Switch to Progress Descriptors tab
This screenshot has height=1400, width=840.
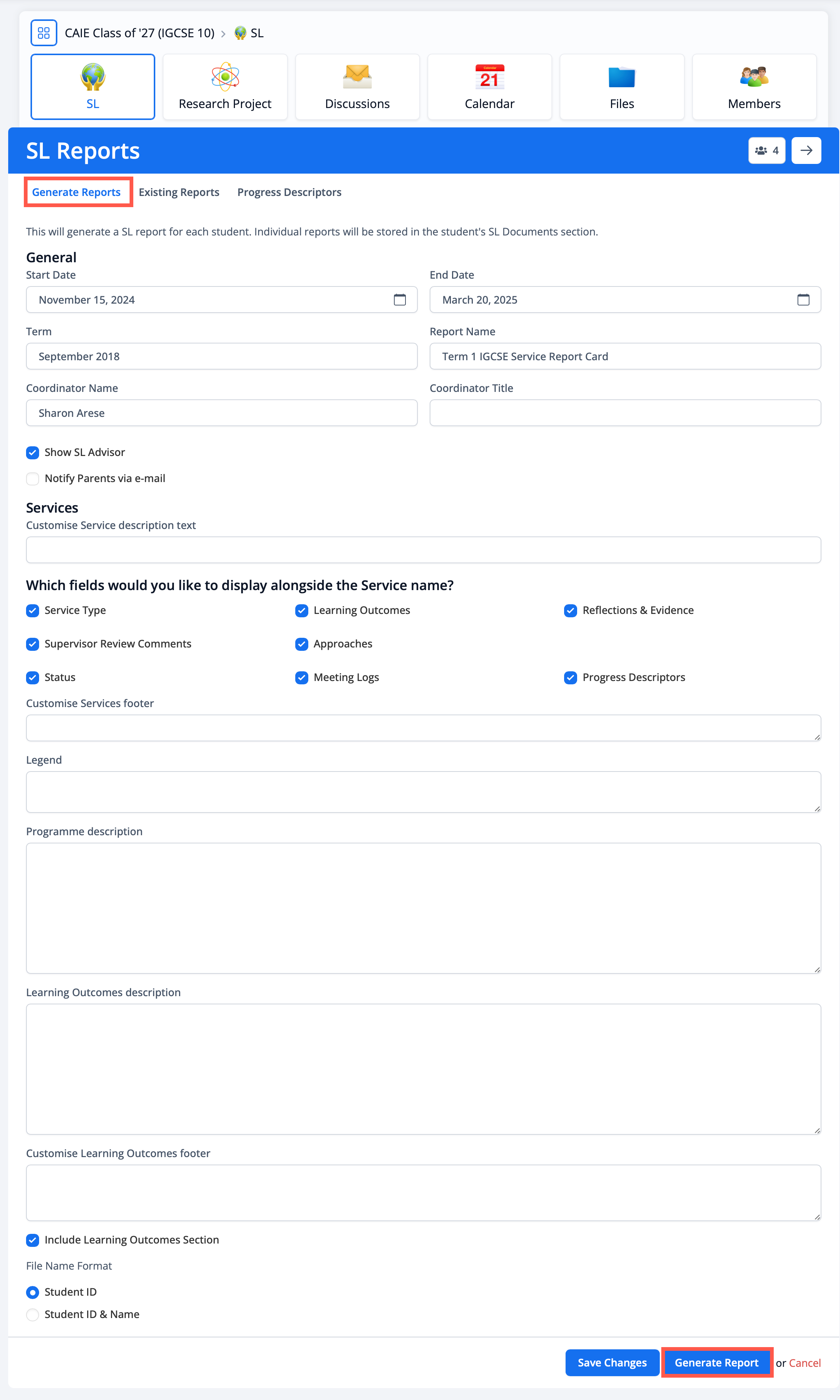click(289, 192)
